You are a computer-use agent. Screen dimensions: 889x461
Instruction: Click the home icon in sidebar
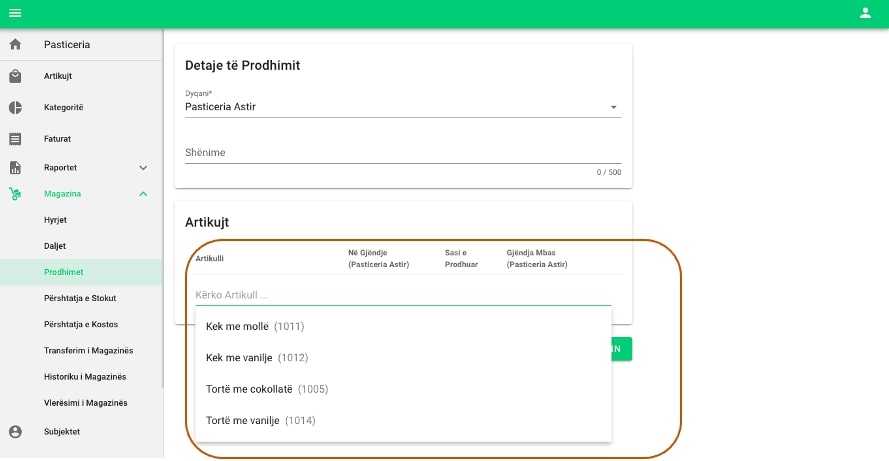15,45
